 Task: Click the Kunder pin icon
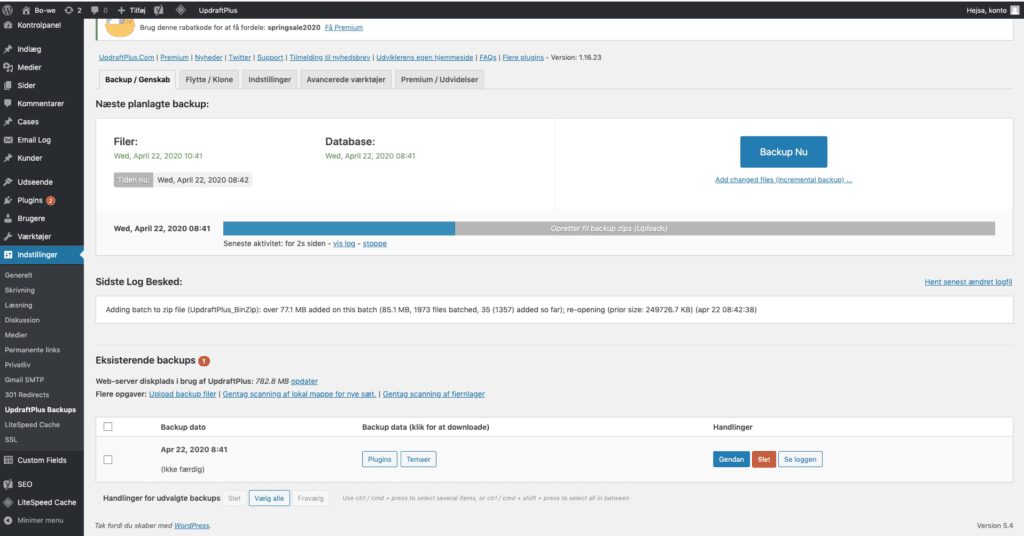pos(8,158)
